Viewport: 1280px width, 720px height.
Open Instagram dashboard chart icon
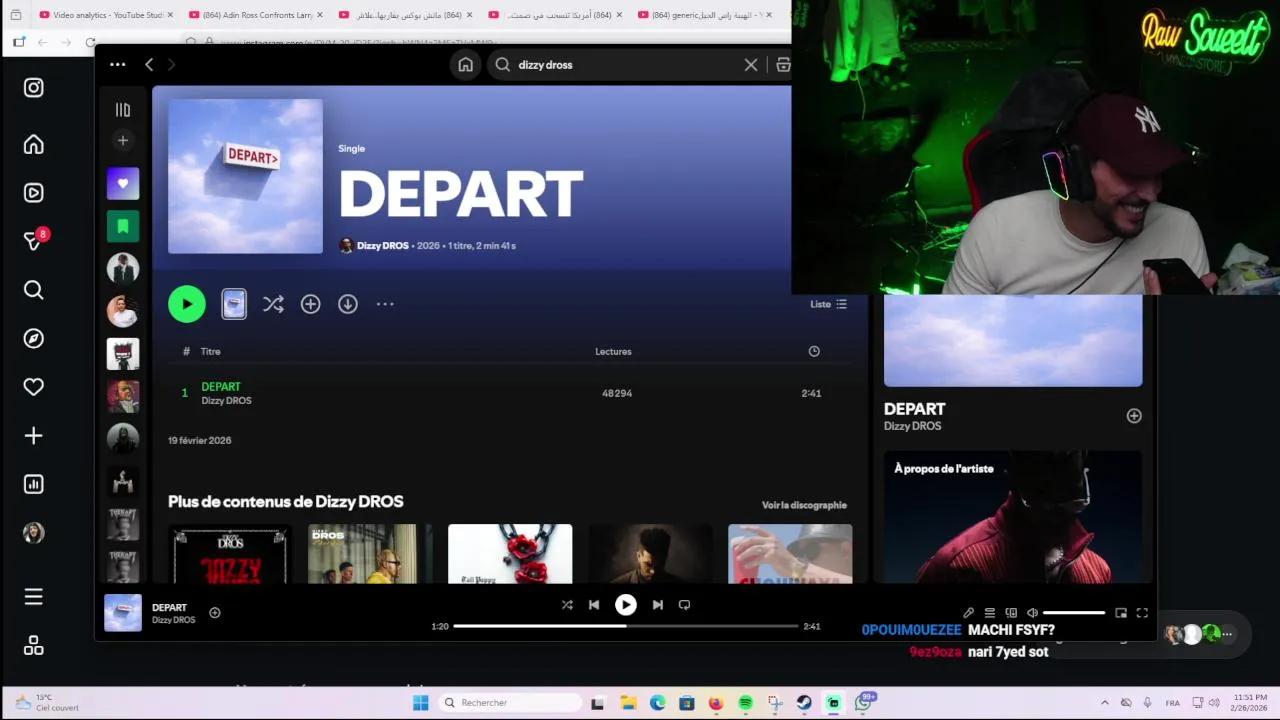pos(34,484)
